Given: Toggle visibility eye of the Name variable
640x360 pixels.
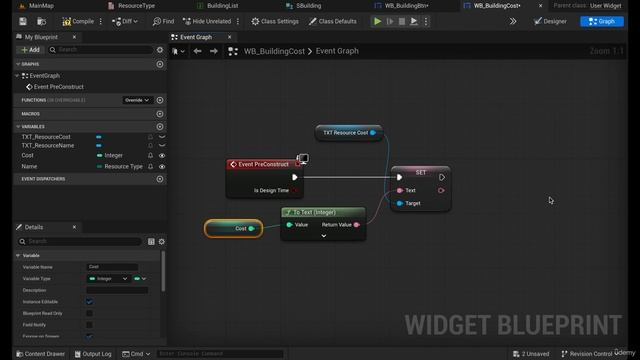Looking at the screenshot, I should click(162, 167).
